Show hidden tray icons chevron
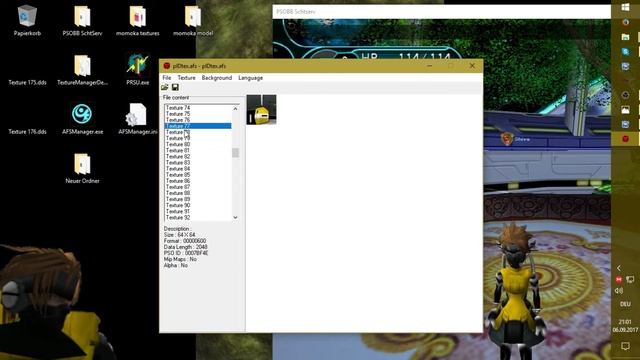The height and width of the screenshot is (360, 640). (x=619, y=268)
